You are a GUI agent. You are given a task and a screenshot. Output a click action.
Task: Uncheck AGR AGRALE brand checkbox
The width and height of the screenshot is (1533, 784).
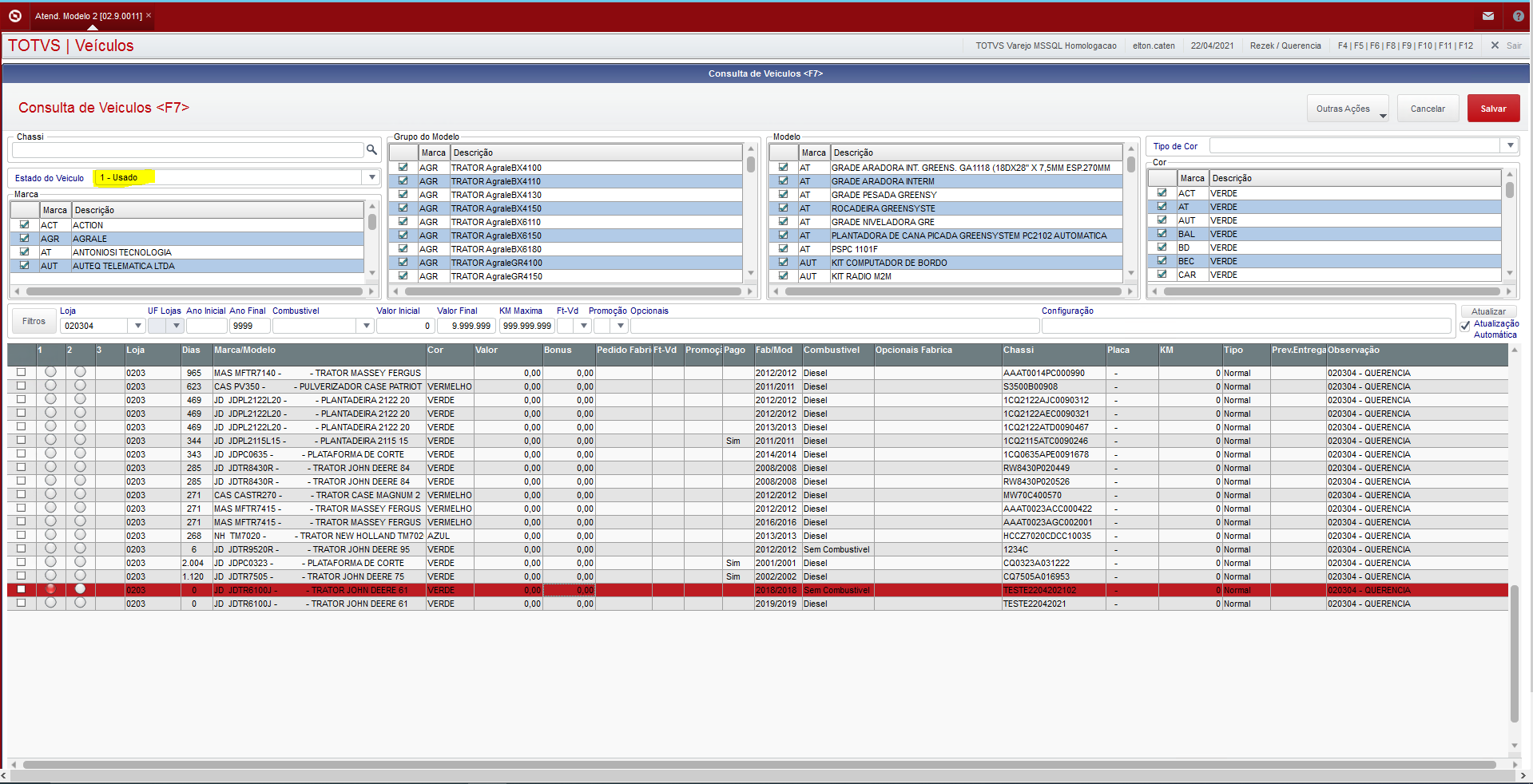click(x=24, y=238)
